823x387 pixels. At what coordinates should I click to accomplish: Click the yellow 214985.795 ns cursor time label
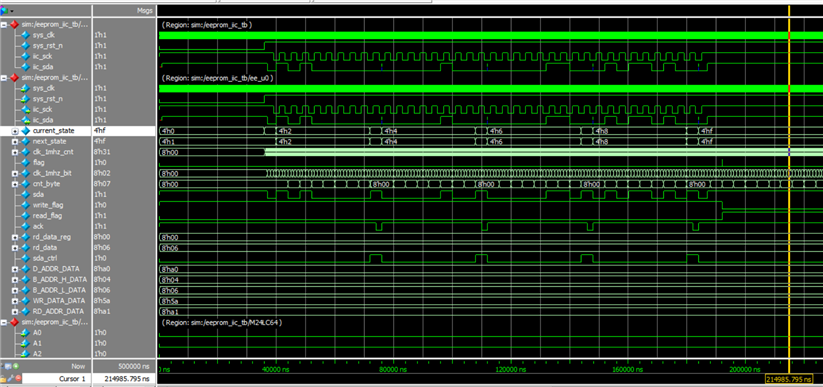click(789, 379)
